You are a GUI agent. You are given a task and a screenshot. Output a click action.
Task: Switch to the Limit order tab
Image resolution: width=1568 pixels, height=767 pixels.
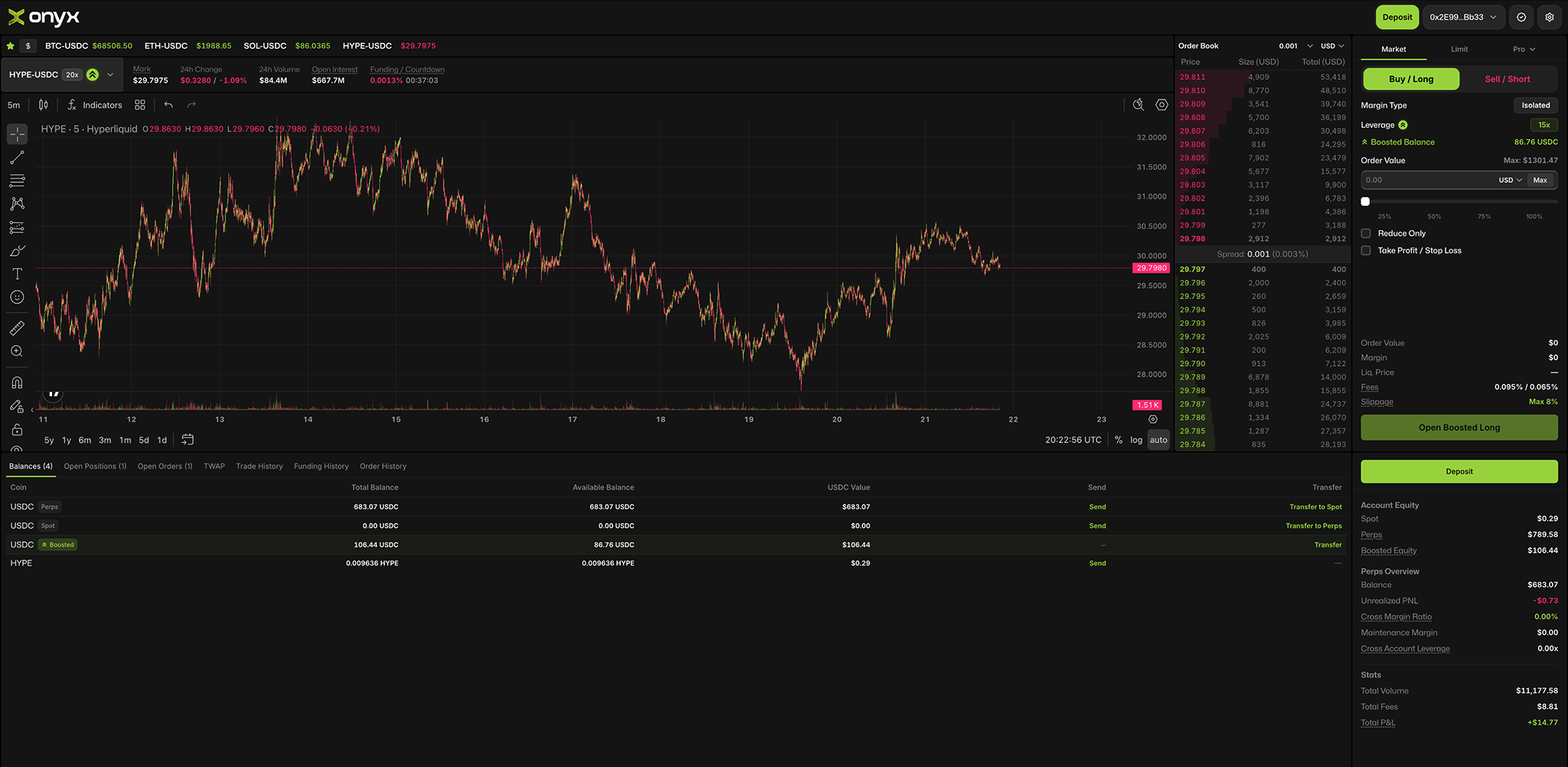(x=1459, y=49)
